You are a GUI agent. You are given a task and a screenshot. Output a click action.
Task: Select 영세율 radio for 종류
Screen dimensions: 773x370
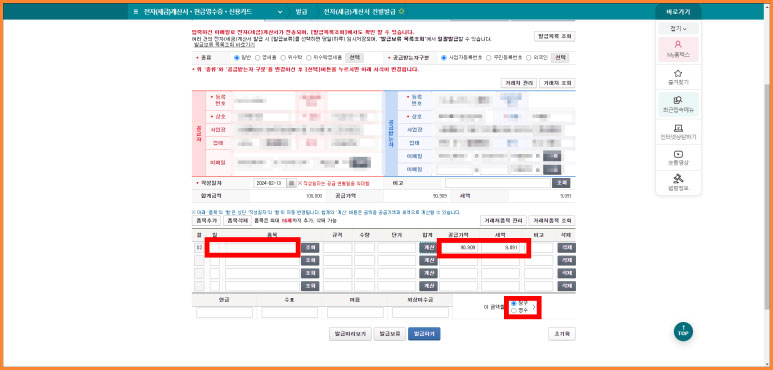(257, 58)
